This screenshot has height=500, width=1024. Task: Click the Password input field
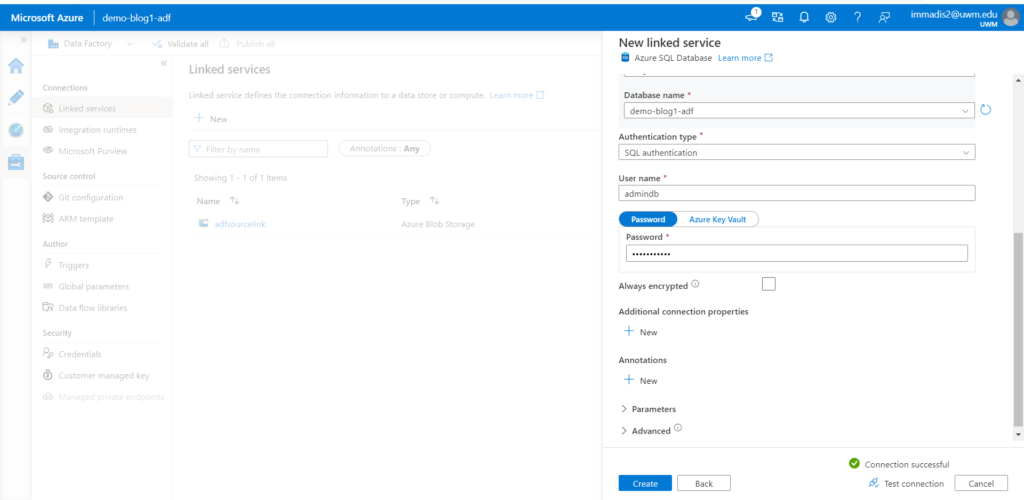click(797, 253)
